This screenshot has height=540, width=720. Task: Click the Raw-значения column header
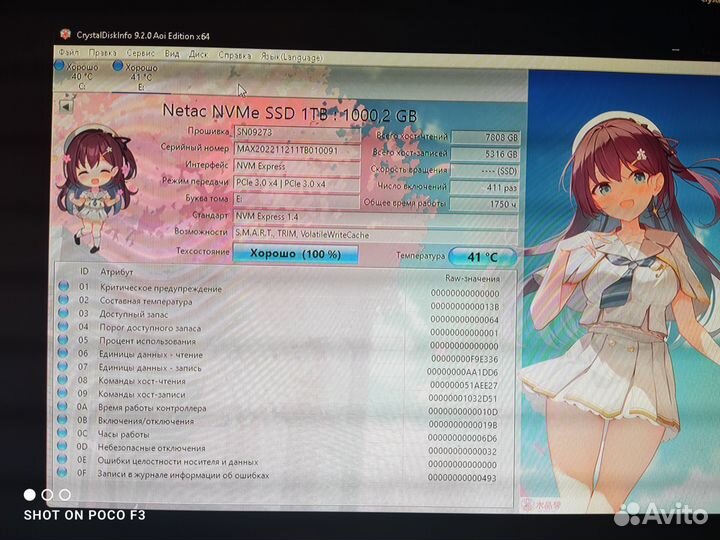(472, 278)
